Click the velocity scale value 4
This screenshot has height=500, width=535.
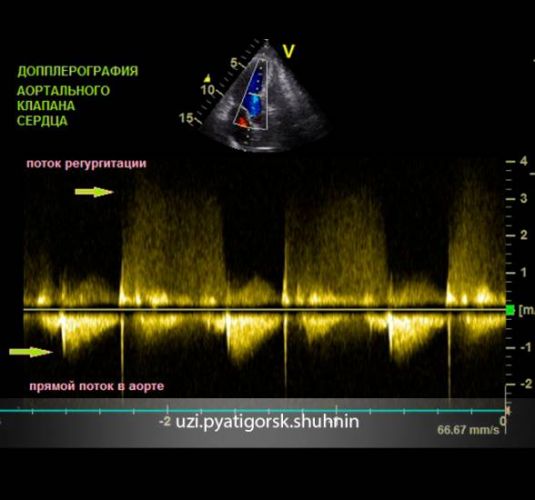[x=524, y=161]
